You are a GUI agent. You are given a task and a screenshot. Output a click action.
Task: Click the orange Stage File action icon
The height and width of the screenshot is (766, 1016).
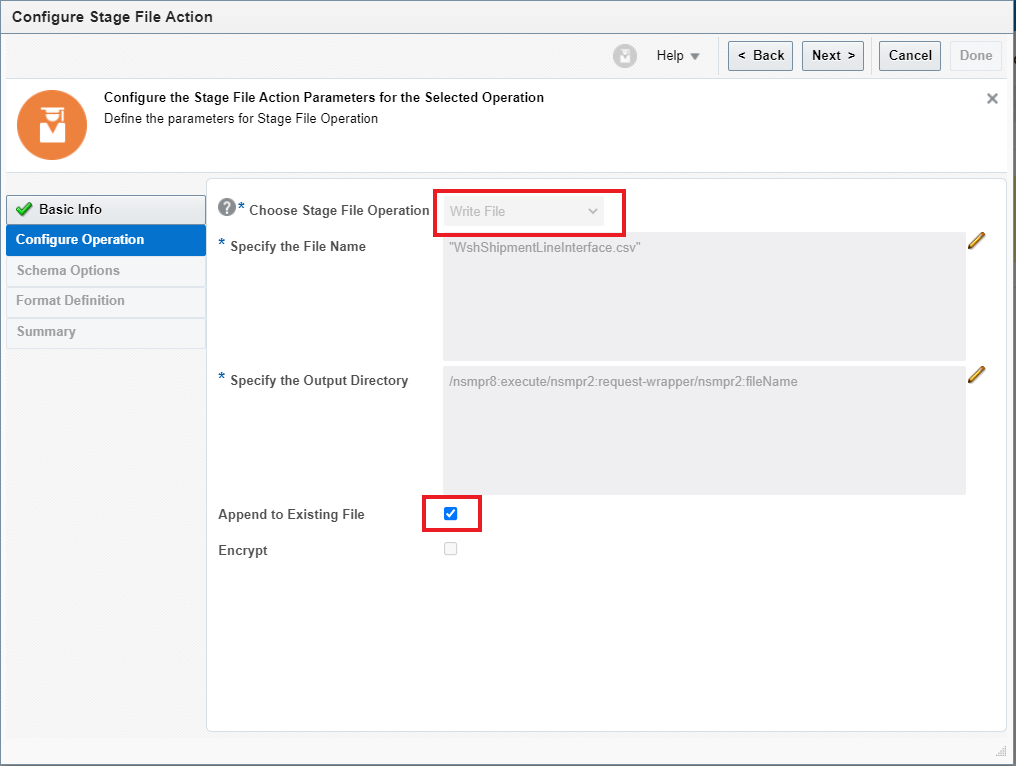(52, 124)
